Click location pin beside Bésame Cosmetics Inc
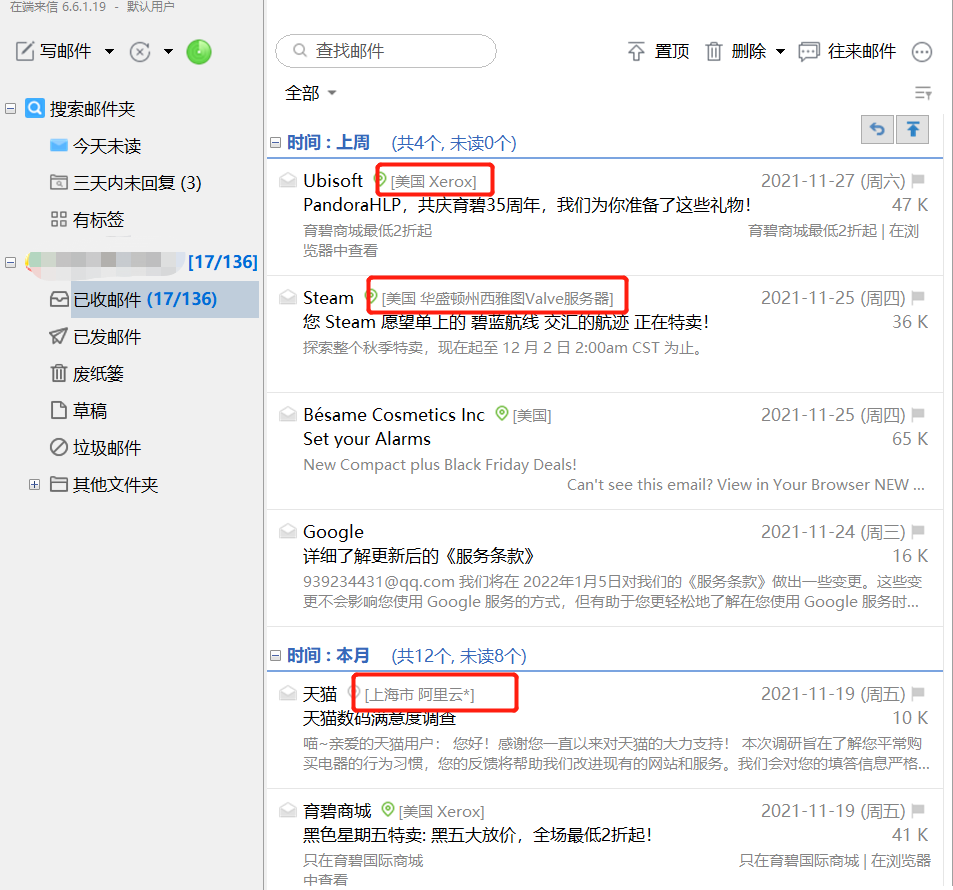 pyautogui.click(x=501, y=413)
